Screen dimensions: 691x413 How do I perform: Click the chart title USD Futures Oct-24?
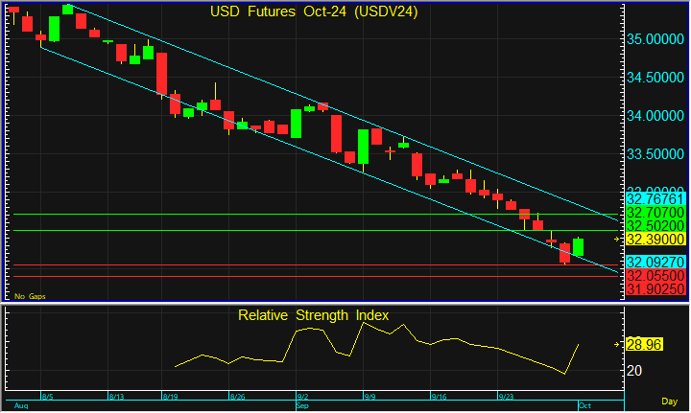click(x=313, y=12)
